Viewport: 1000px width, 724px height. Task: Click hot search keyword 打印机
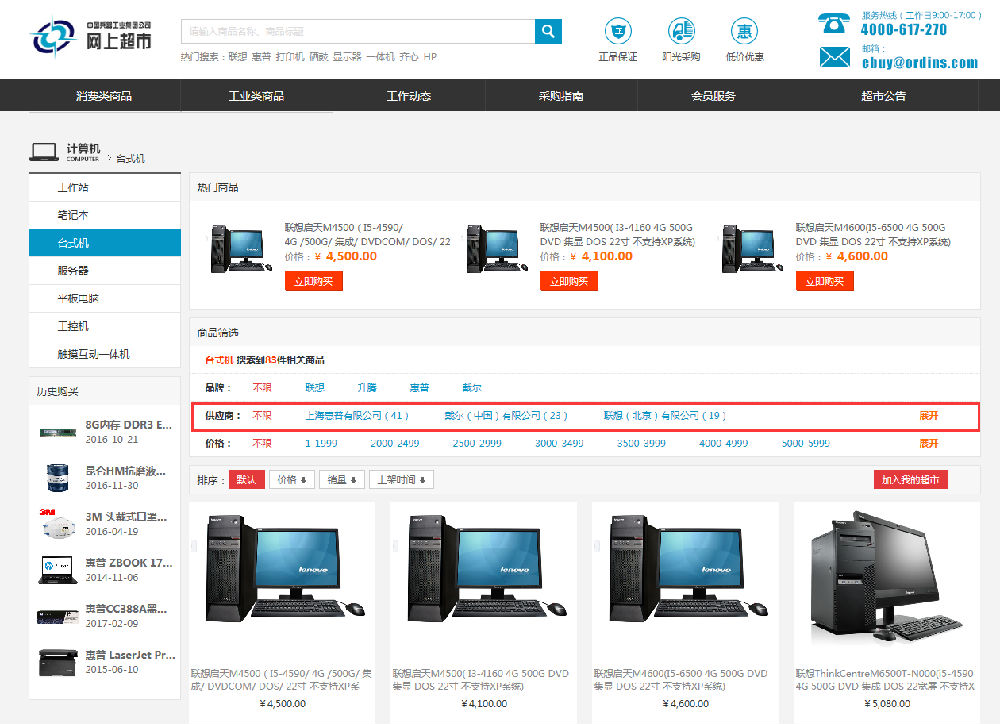pyautogui.click(x=290, y=57)
